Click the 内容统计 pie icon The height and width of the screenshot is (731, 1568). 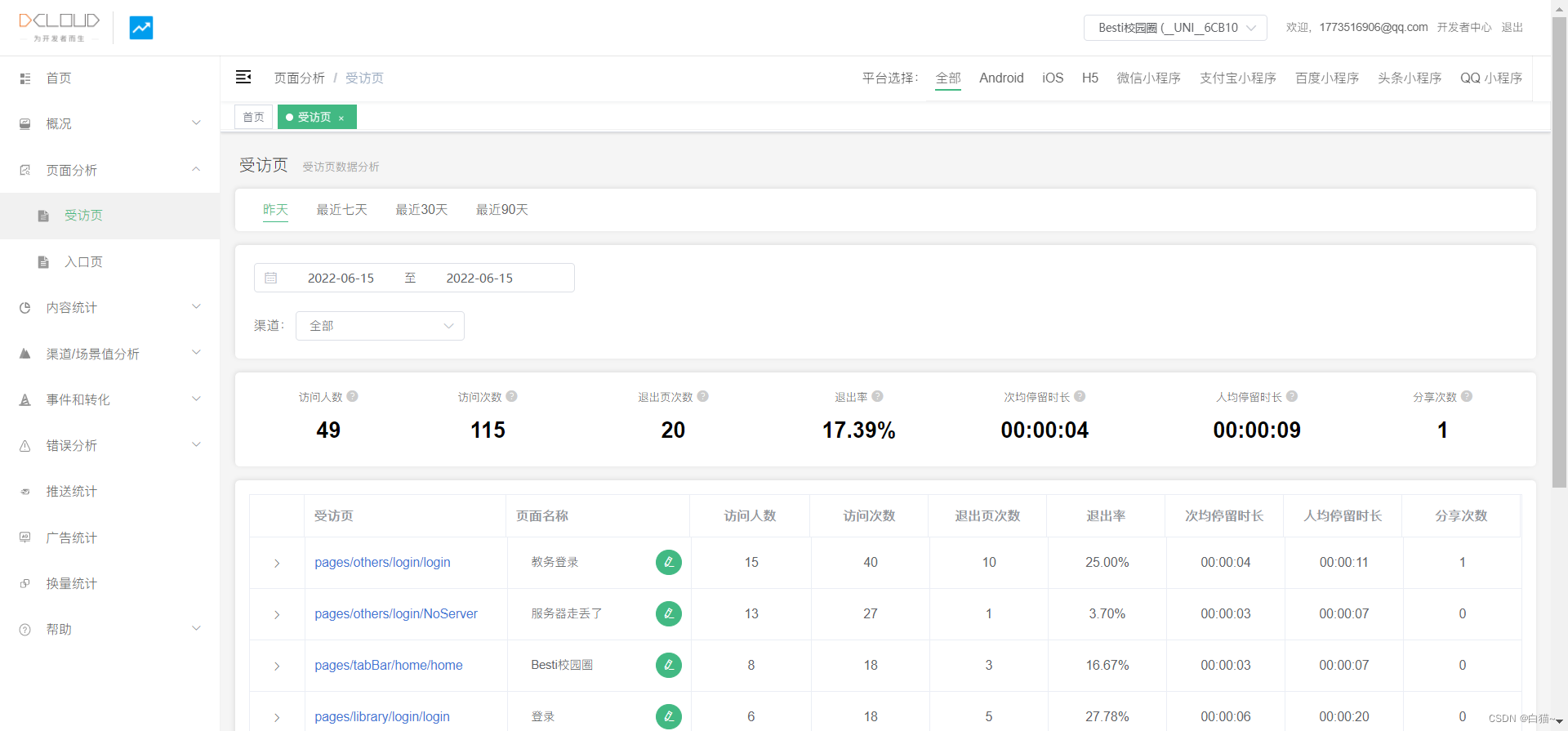point(25,308)
